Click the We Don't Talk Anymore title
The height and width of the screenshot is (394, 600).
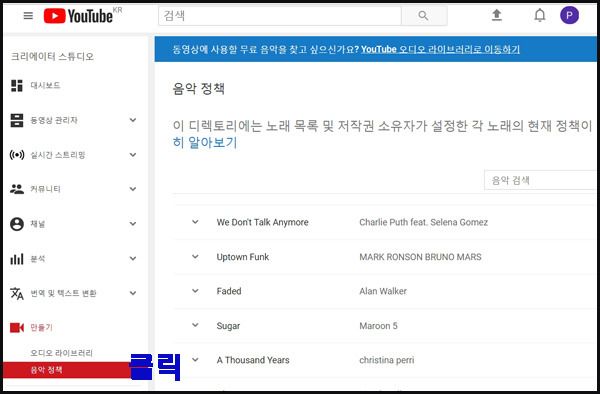[262, 222]
